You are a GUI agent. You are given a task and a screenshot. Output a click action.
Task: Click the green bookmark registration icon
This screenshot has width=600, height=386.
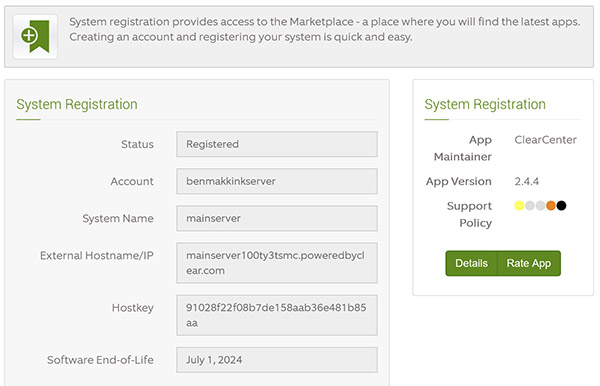coord(35,36)
